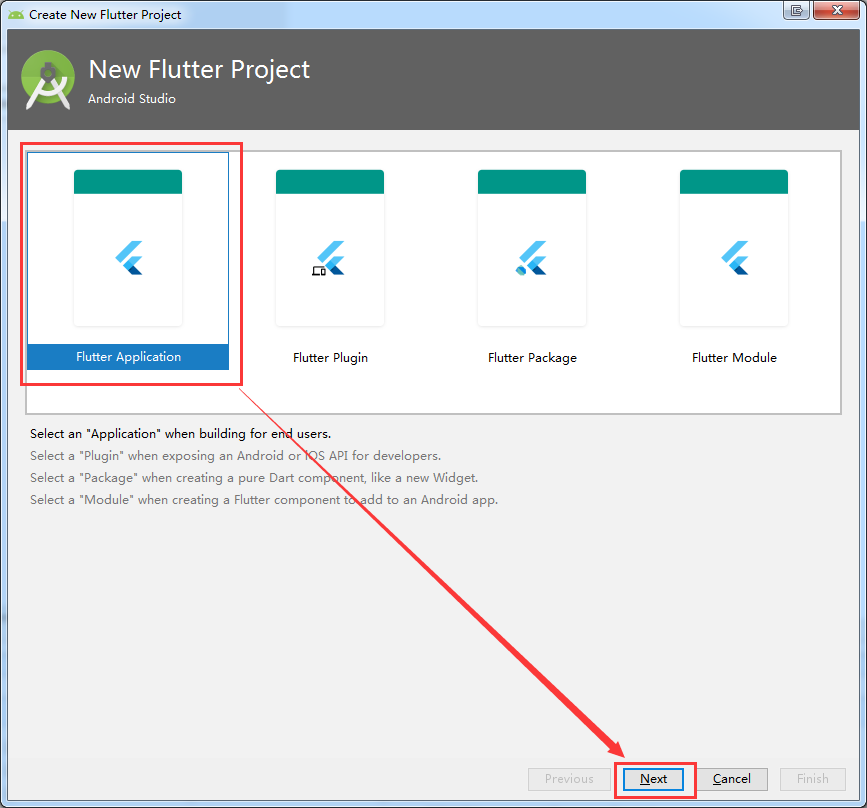The image size is (867, 808).
Task: Click the Android icon in the title bar
Action: click(16, 15)
